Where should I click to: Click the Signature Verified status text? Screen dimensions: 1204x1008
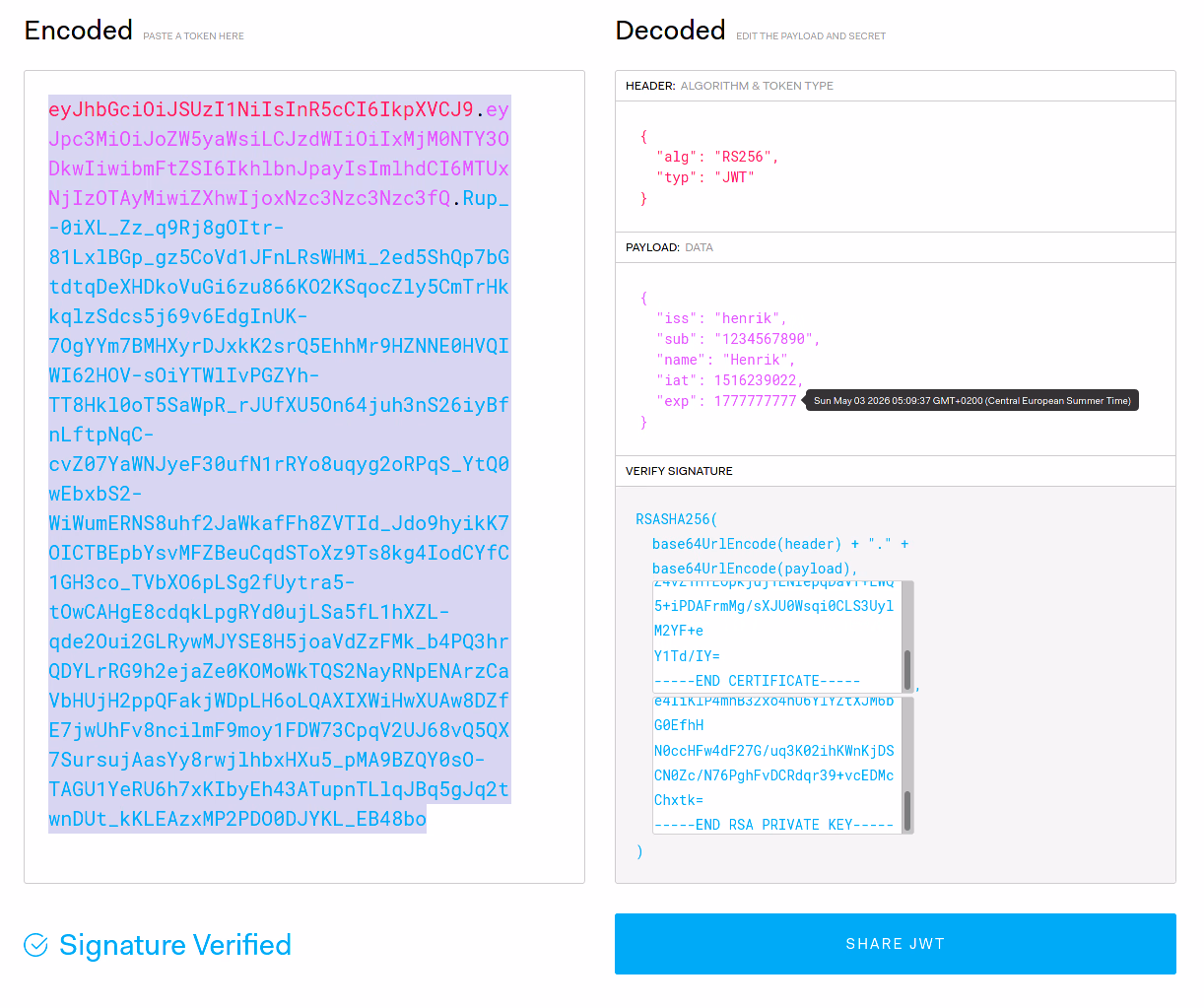pyautogui.click(x=175, y=944)
